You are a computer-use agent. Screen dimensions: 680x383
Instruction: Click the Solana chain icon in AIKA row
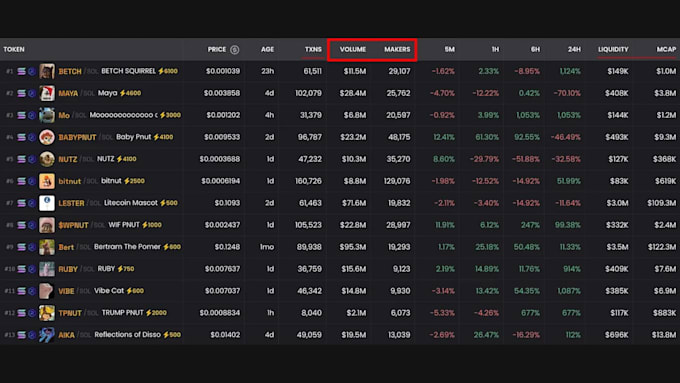click(21, 335)
